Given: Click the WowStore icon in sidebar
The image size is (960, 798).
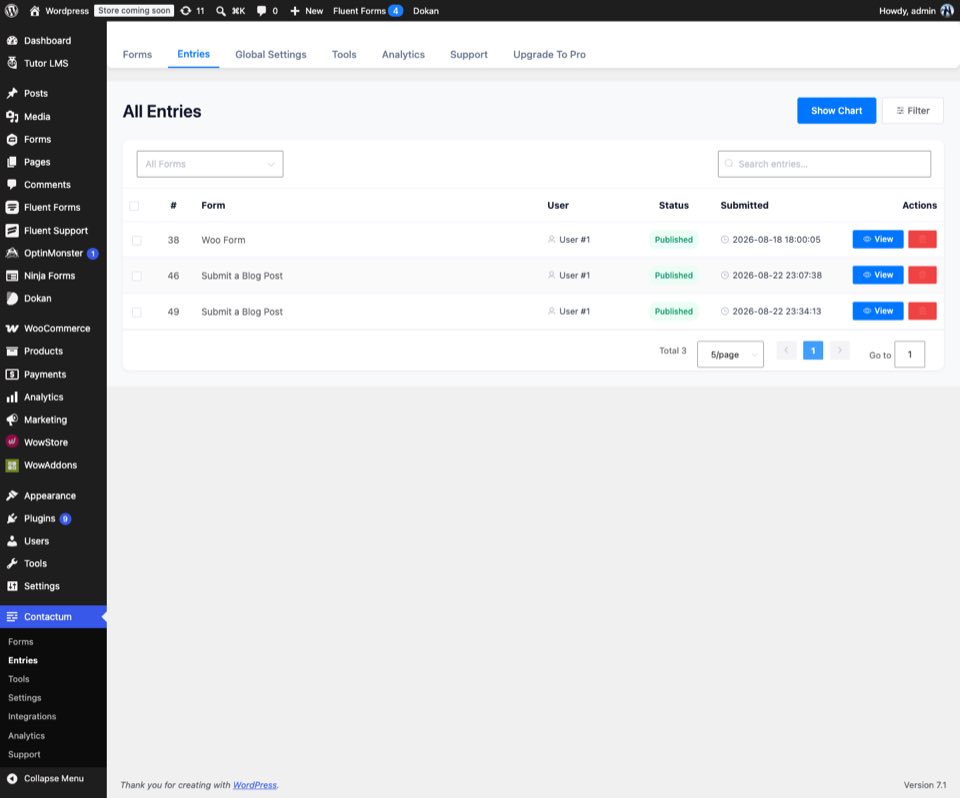Looking at the screenshot, I should click(x=12, y=442).
